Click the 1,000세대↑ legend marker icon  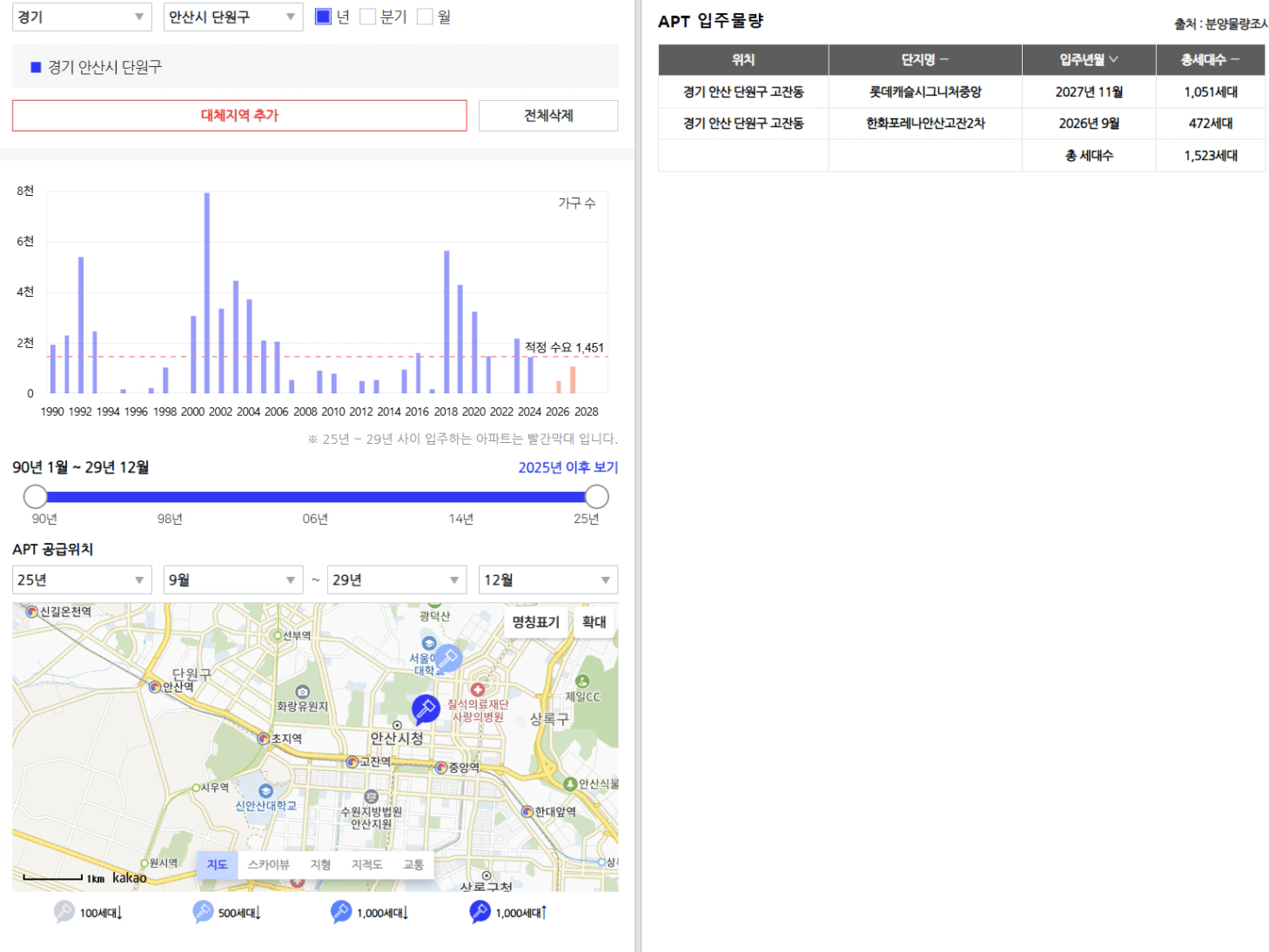480,912
